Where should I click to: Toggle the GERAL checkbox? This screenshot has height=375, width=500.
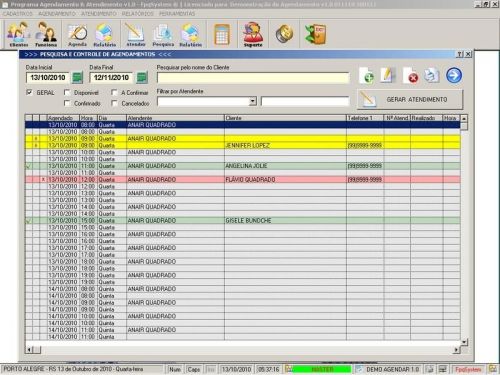[x=29, y=92]
